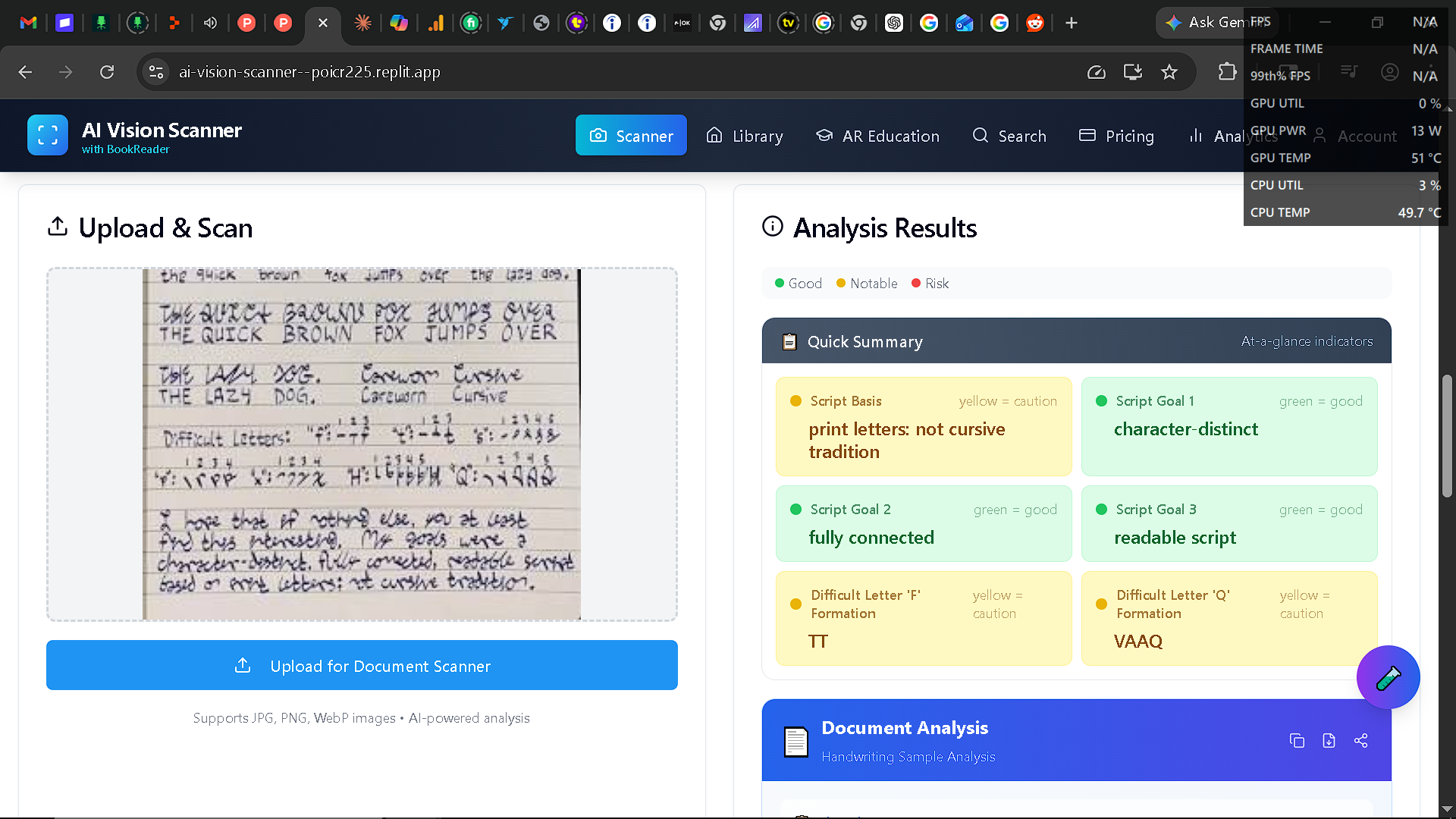Share results using the share icon

coord(1361,741)
